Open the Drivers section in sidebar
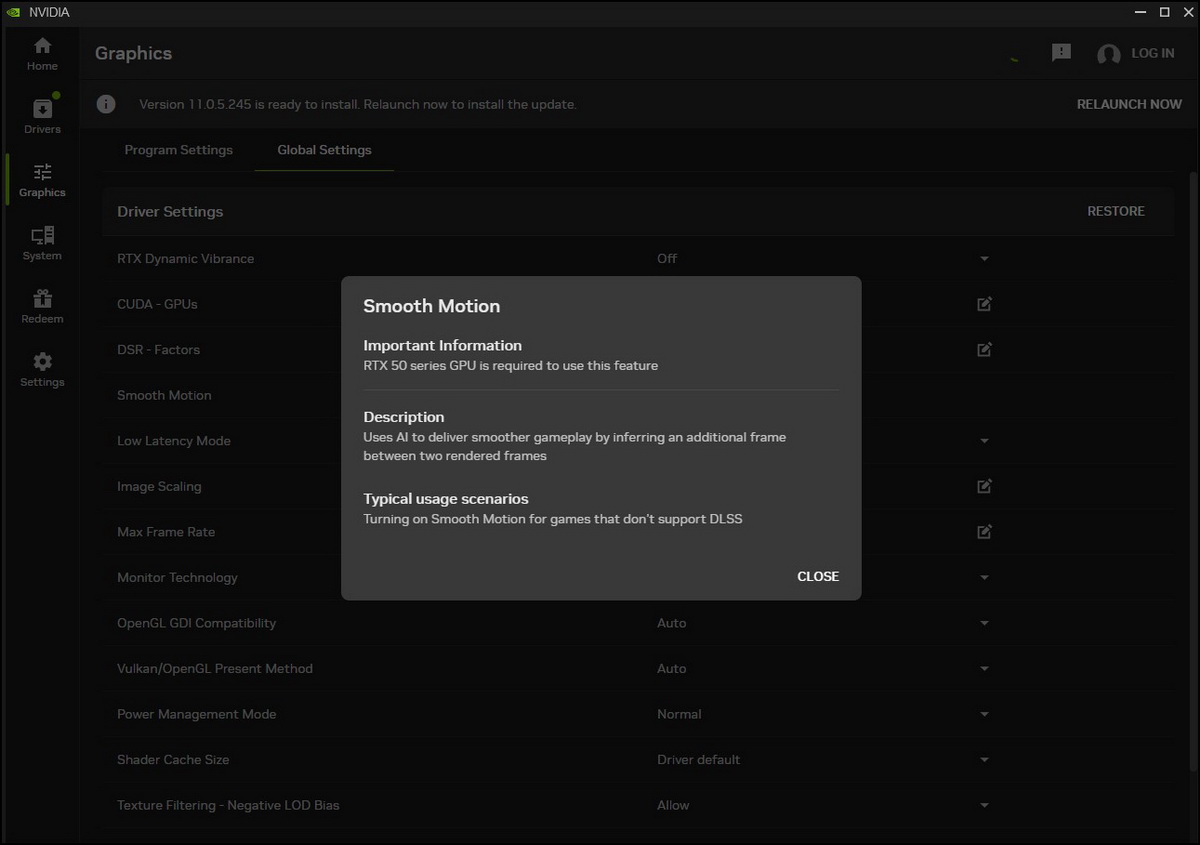This screenshot has height=845, width=1200. pyautogui.click(x=42, y=117)
